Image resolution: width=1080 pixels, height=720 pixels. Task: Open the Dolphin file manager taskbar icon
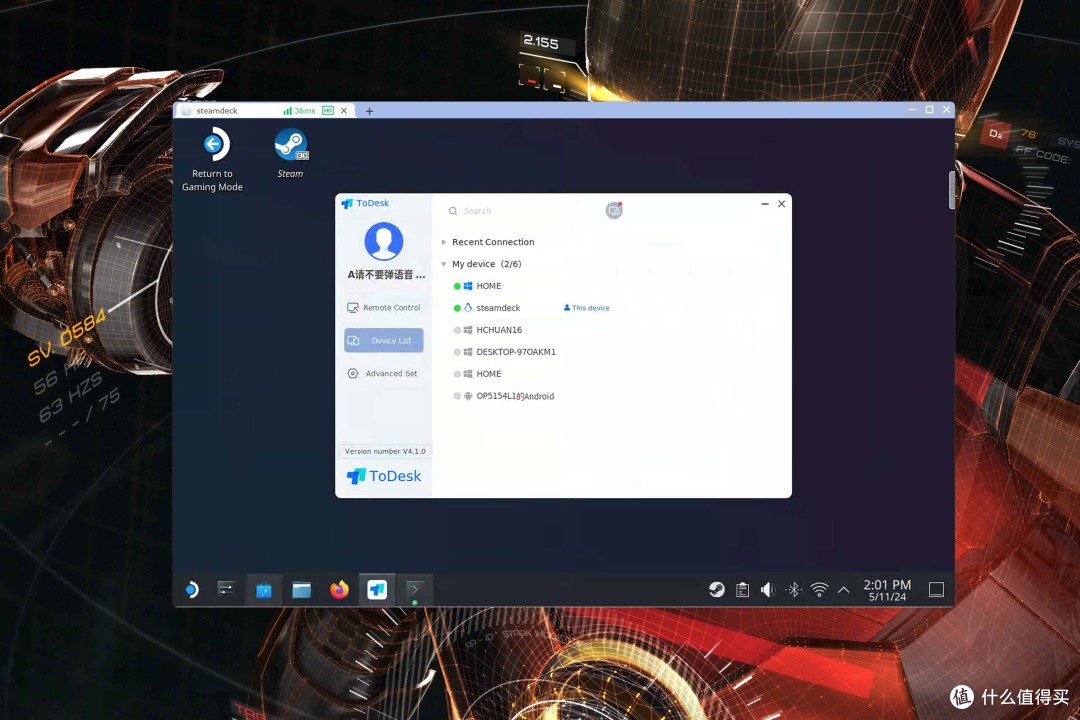coord(302,590)
